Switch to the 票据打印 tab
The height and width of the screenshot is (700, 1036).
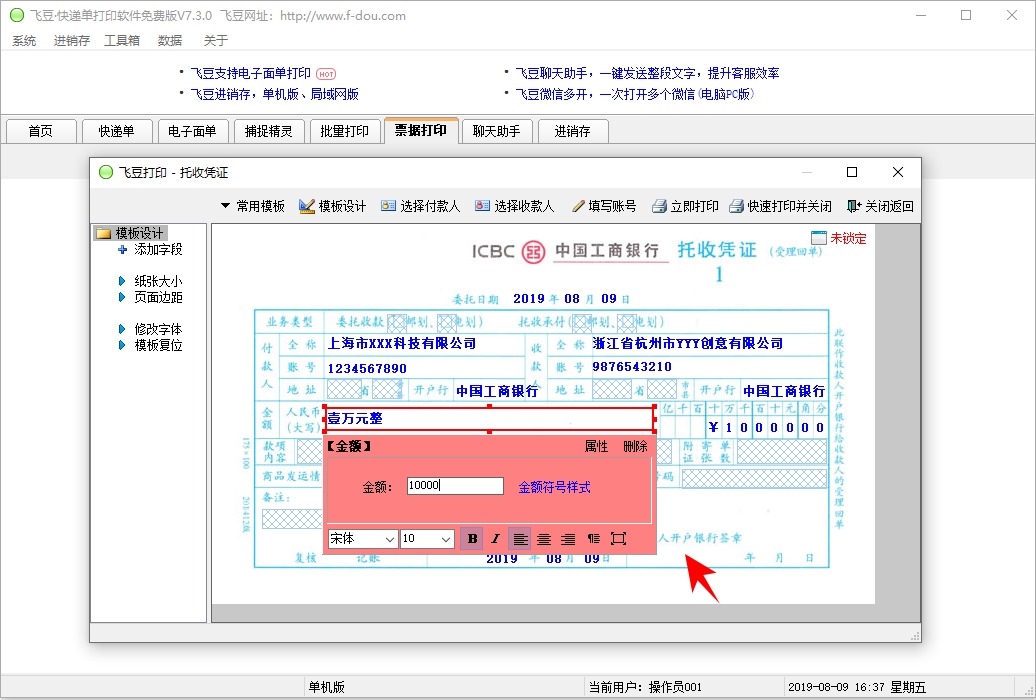(x=421, y=130)
